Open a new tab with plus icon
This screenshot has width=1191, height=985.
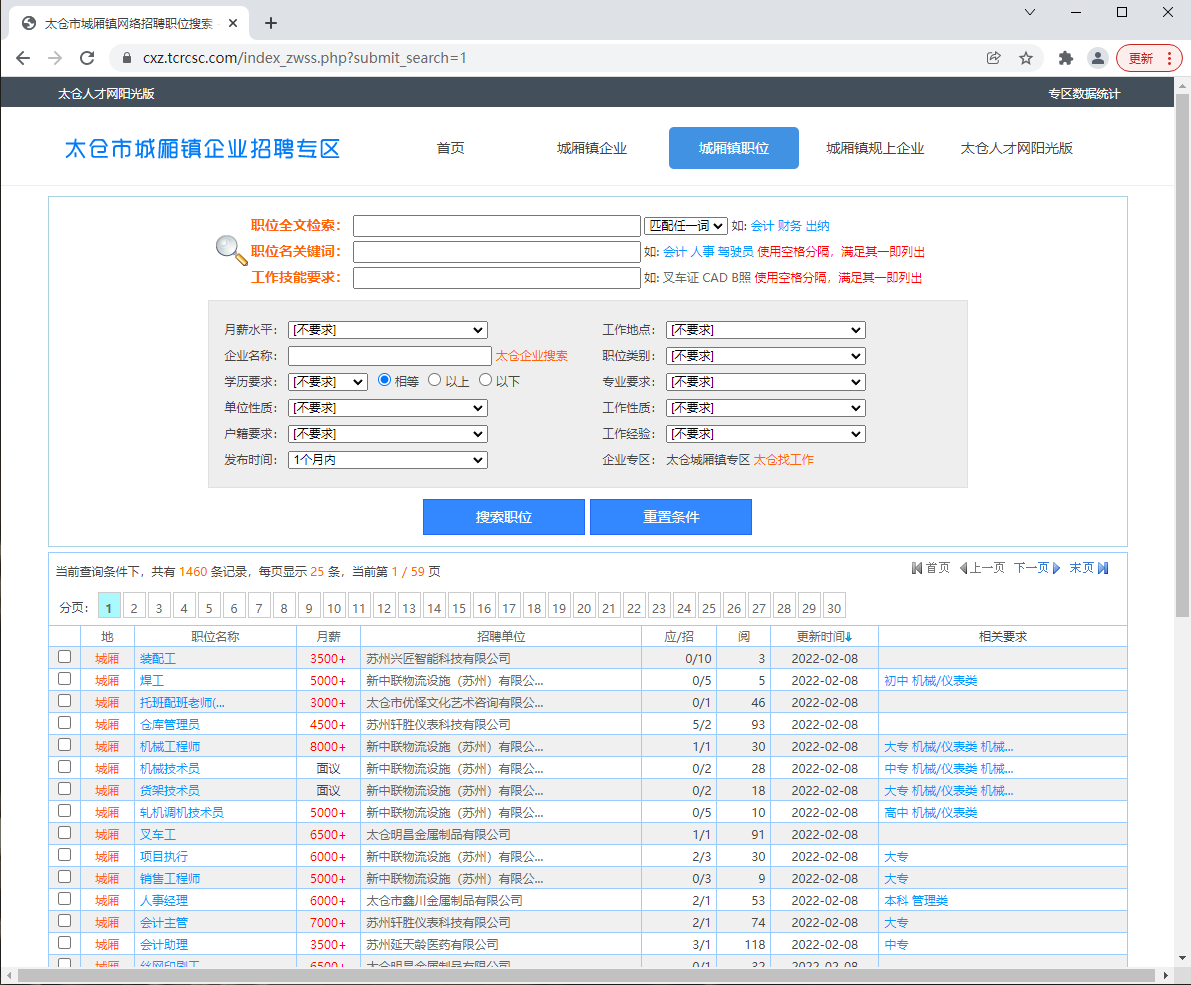pos(270,23)
